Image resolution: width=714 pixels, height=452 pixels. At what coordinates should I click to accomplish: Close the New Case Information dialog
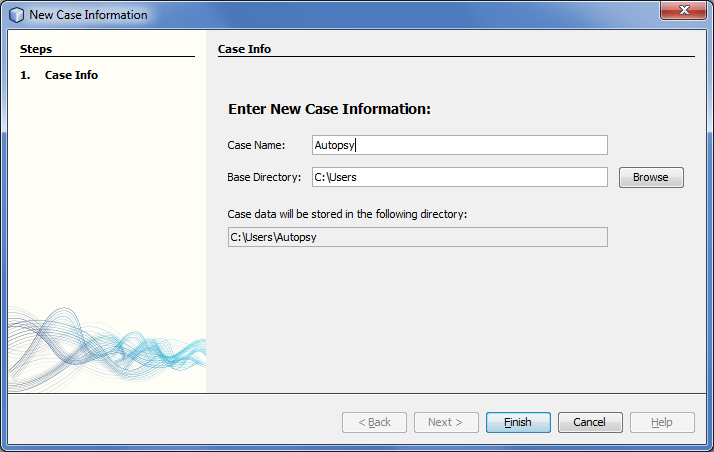point(683,10)
